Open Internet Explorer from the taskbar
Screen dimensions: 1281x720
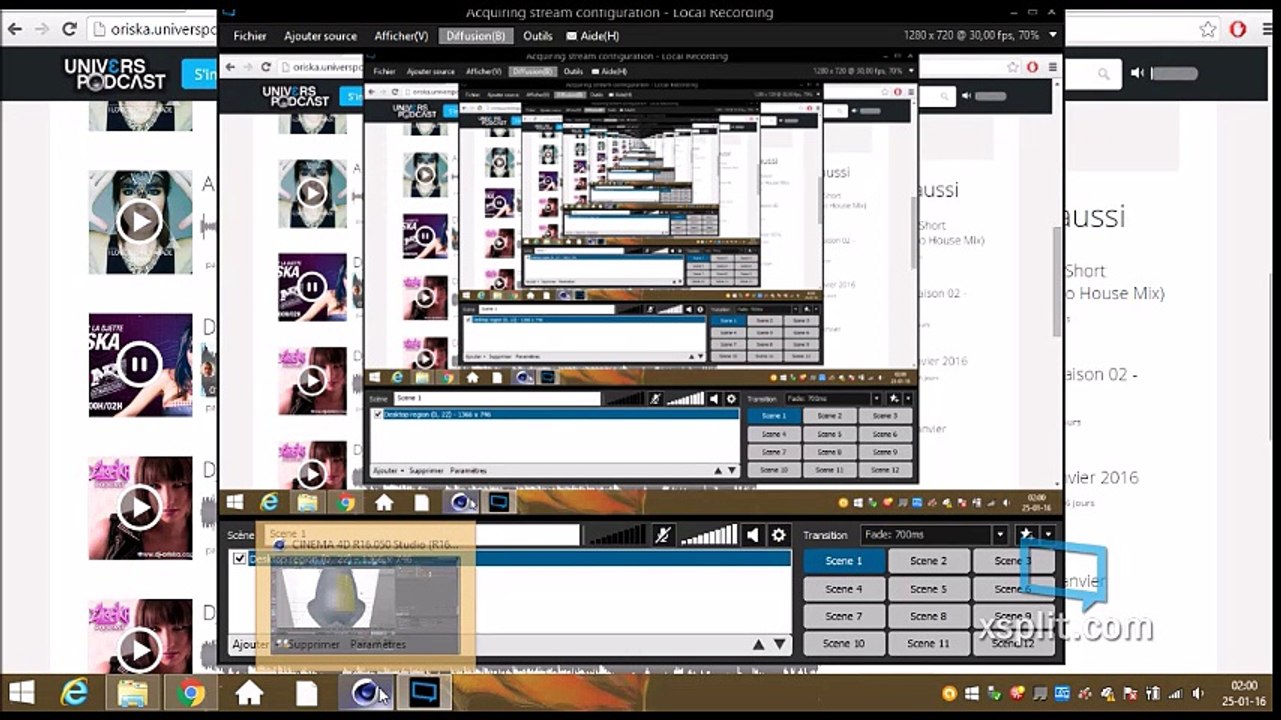point(75,692)
